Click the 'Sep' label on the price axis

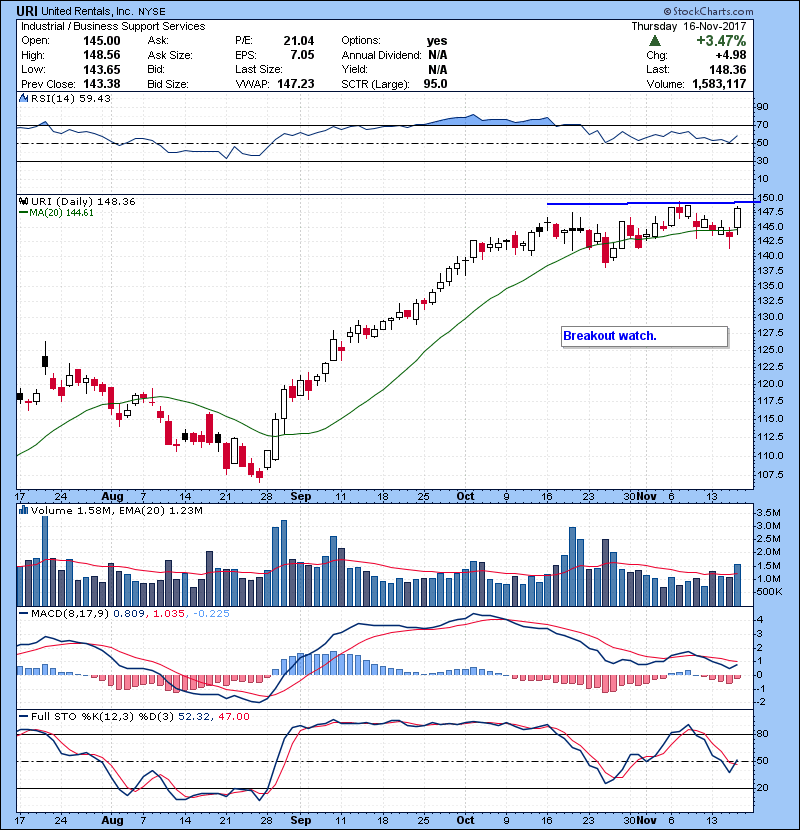[x=301, y=497]
